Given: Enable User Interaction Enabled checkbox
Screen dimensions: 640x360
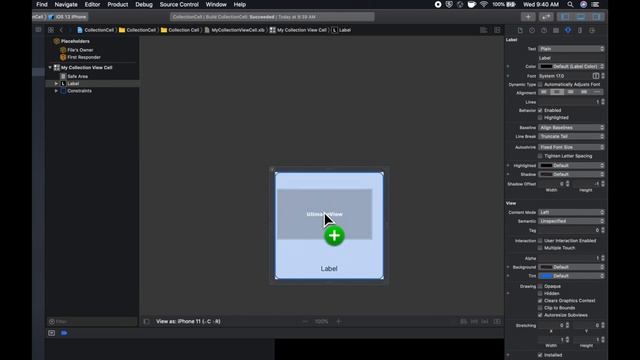Looking at the screenshot, I should tap(540, 240).
